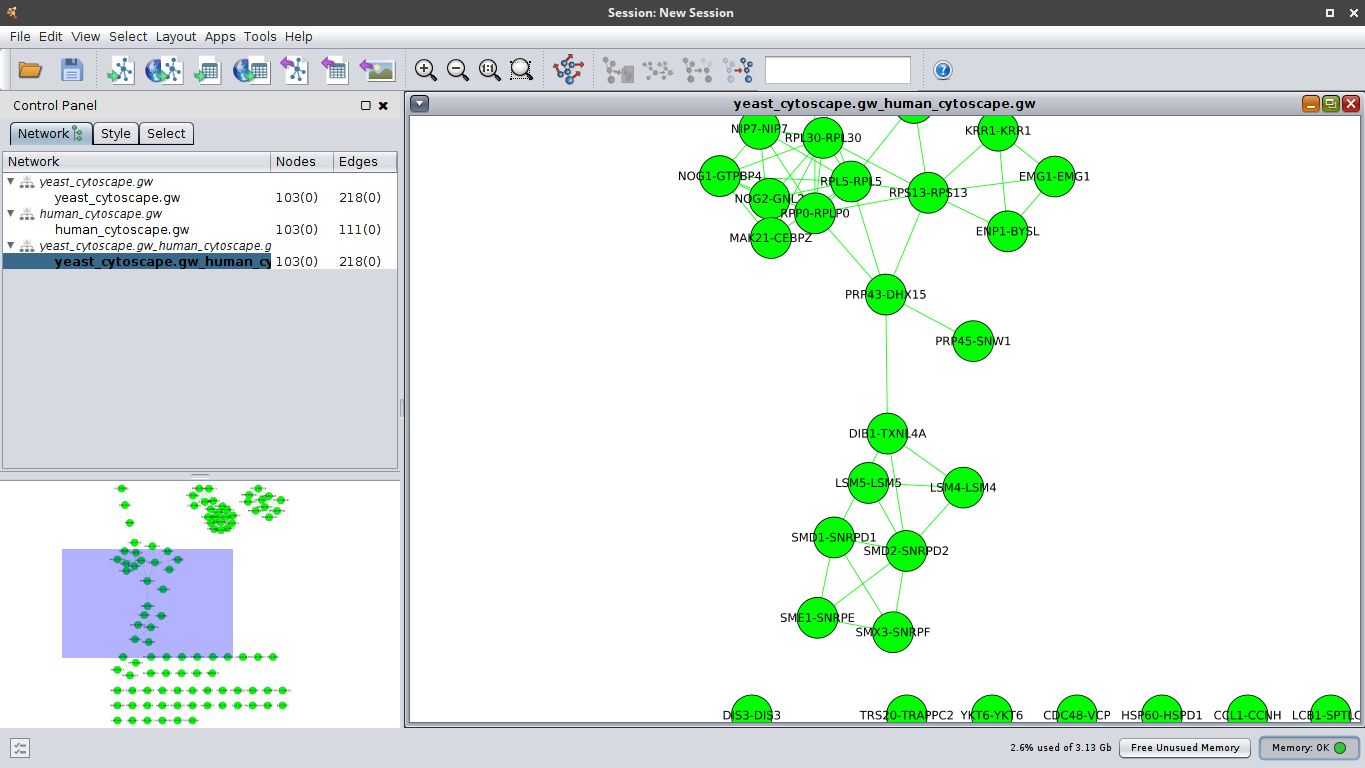Float the Control Panel window icon
Viewport: 1365px width, 768px height.
(366, 105)
